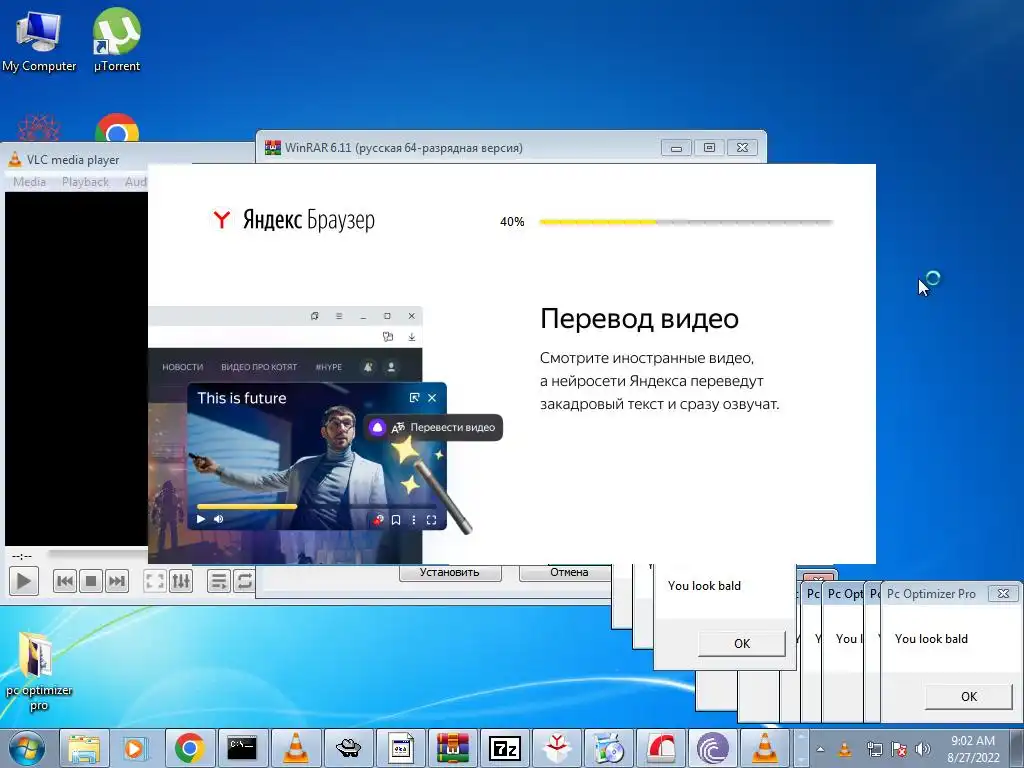Switch to WinRAR books taskbar icon
Image resolution: width=1024 pixels, height=768 pixels.
point(453,748)
